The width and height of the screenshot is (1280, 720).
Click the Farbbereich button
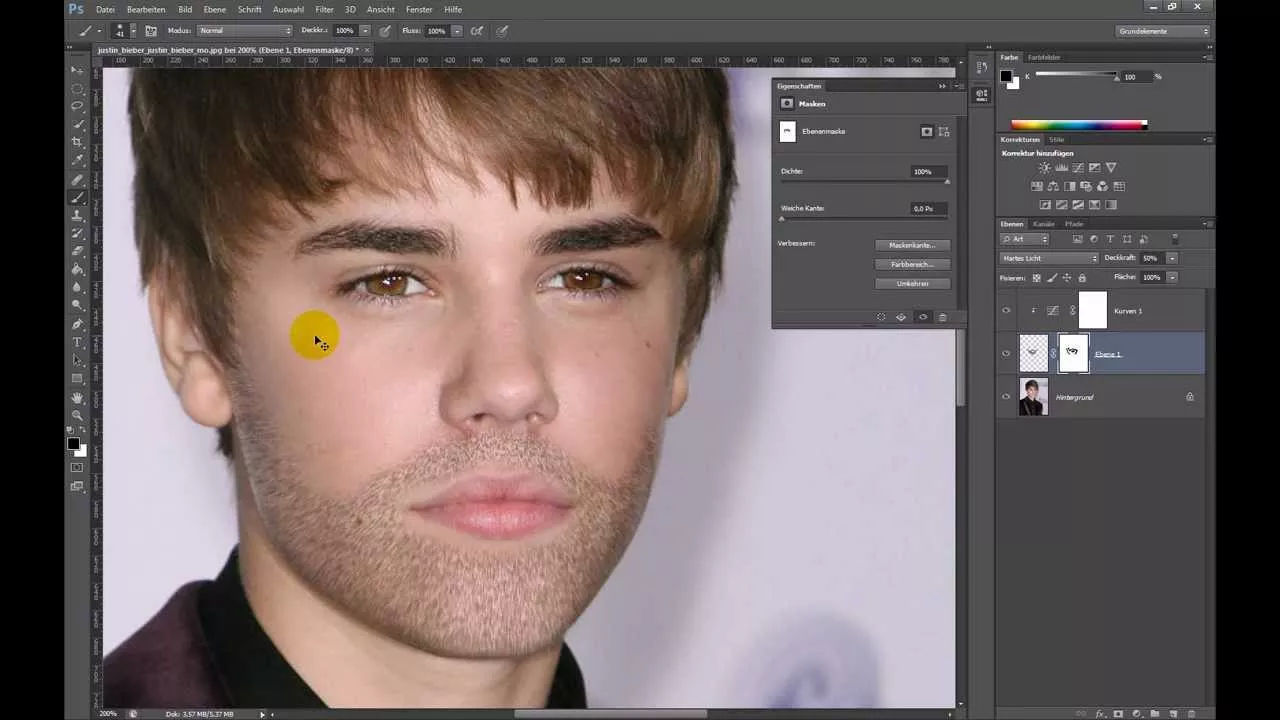[x=911, y=264]
